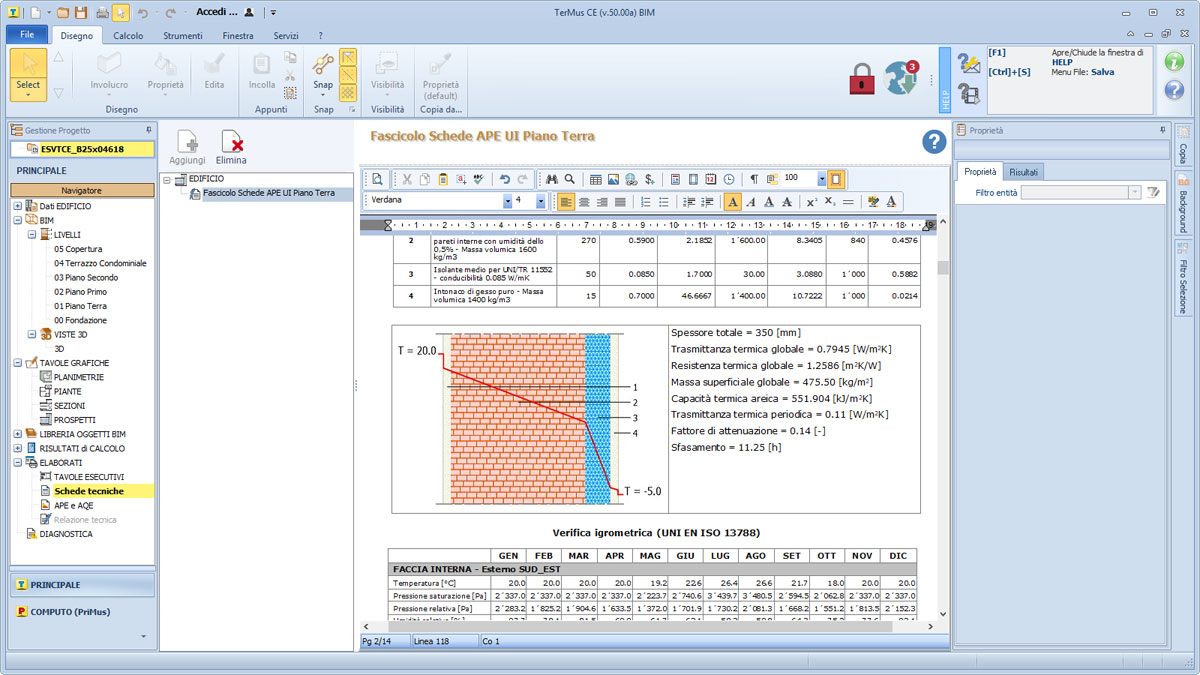Select APE e AQE in tree
The width and height of the screenshot is (1200, 675).
pos(74,505)
